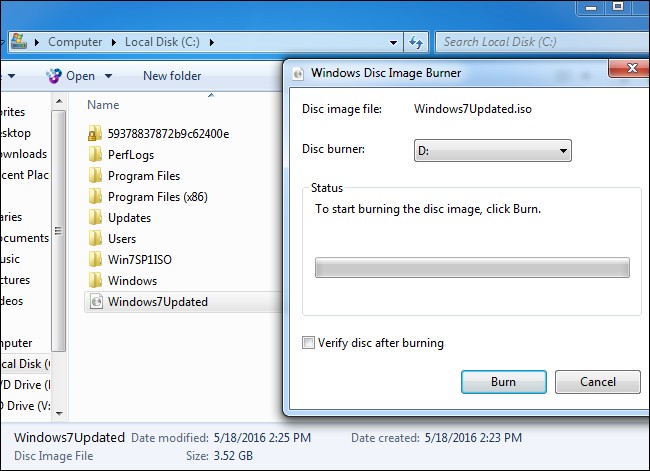Open Desktop in the navigation pane
Image resolution: width=650 pixels, height=471 pixels.
pos(15,133)
